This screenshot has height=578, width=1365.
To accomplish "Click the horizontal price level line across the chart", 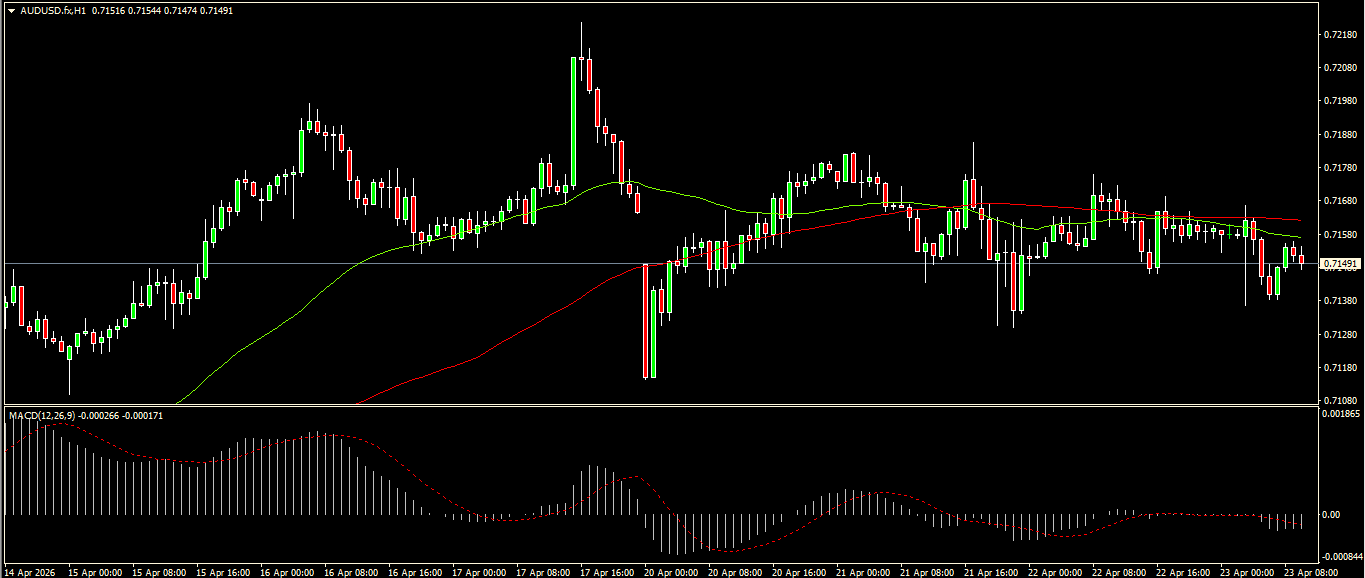I will (x=400, y=264).
